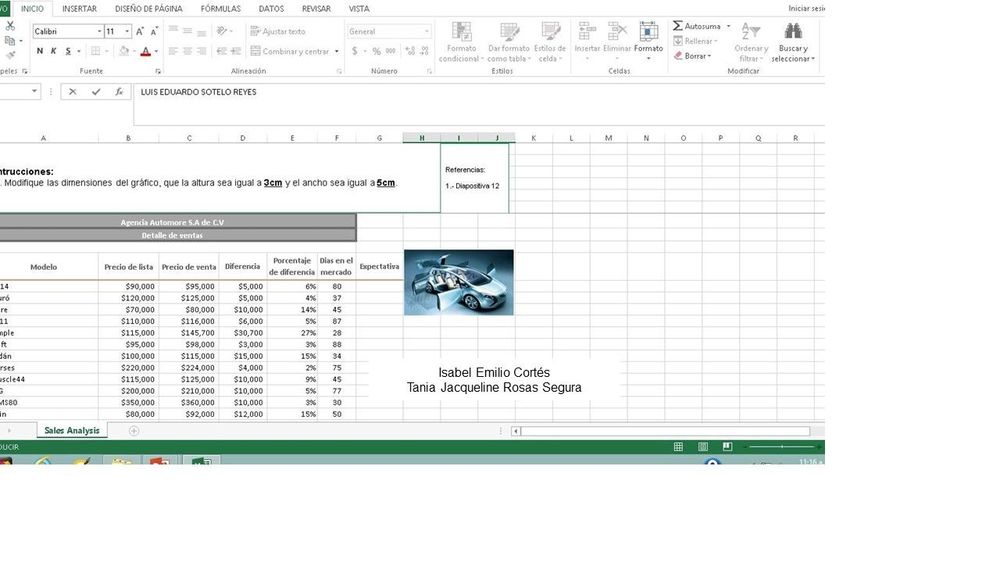
Task: Switch to the INSERTAR ribbon tab
Action: [x=79, y=8]
